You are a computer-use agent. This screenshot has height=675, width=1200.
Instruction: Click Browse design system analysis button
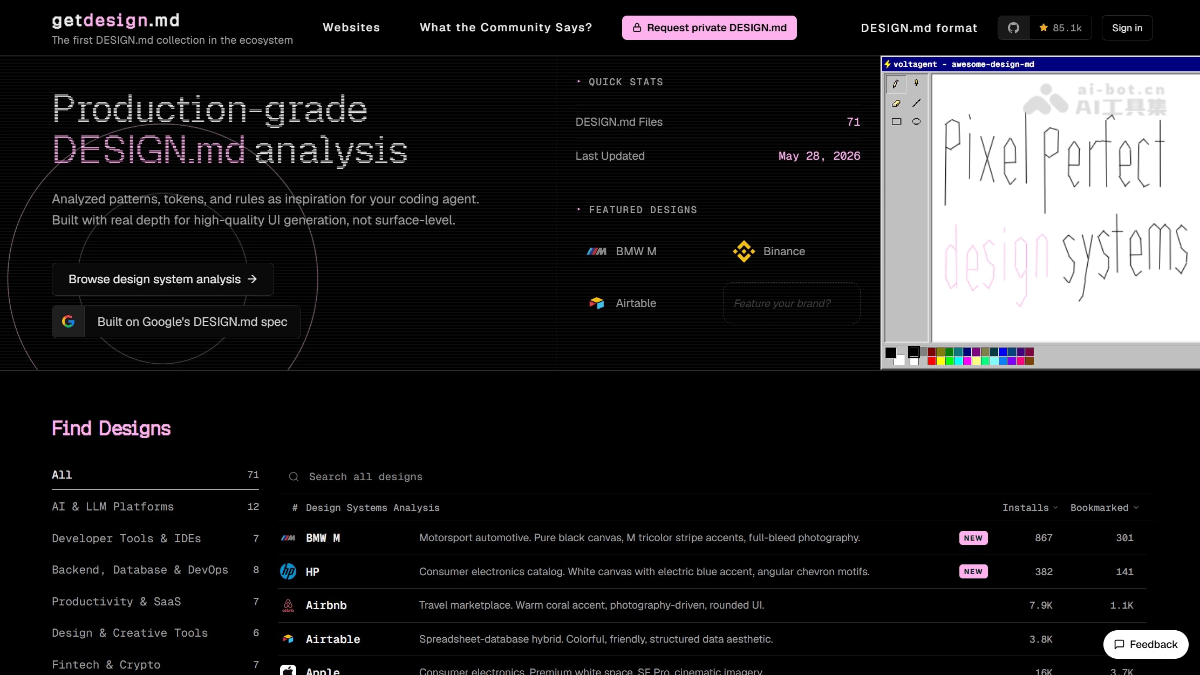[x=163, y=279]
